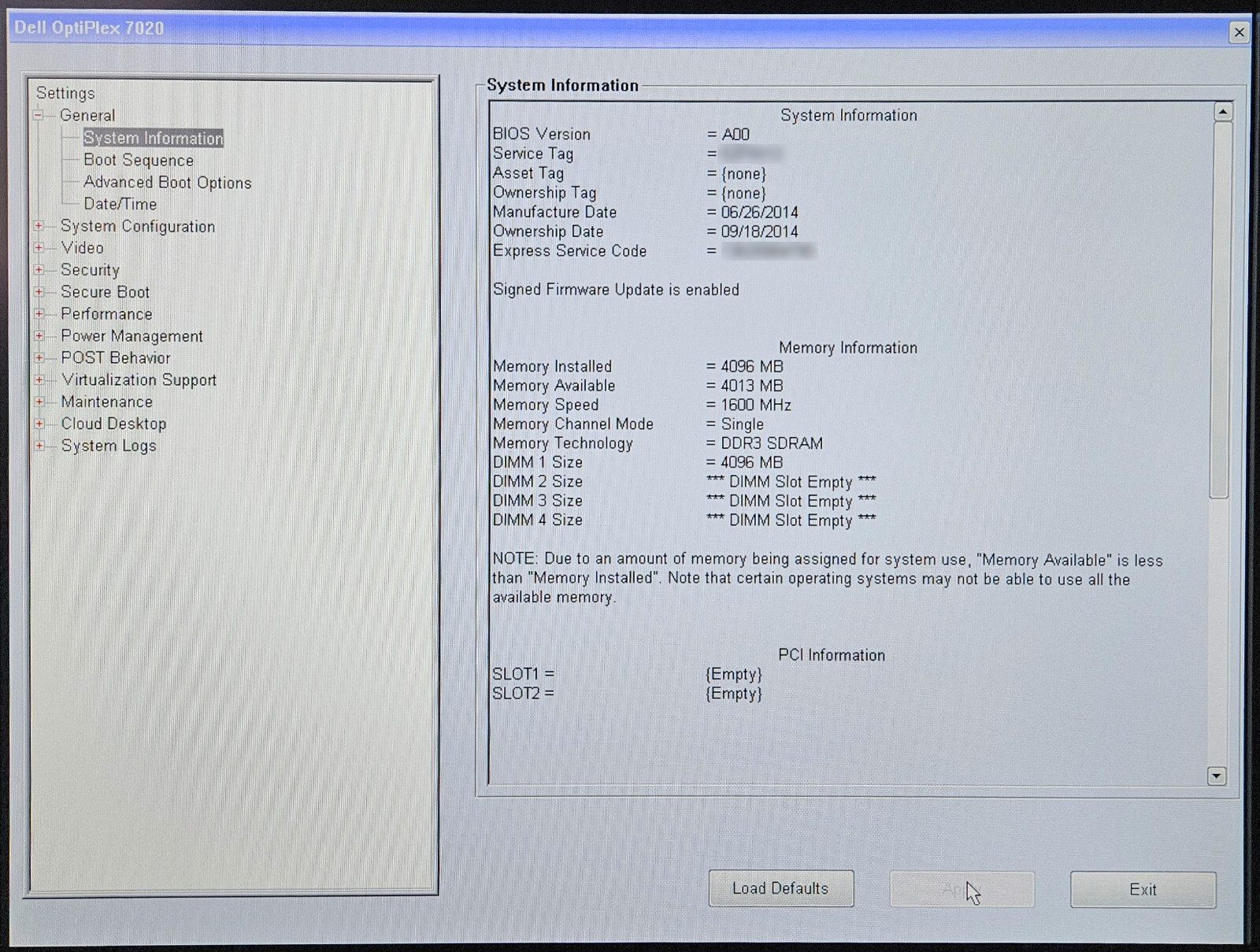Click the PCI Information heading

click(832, 655)
